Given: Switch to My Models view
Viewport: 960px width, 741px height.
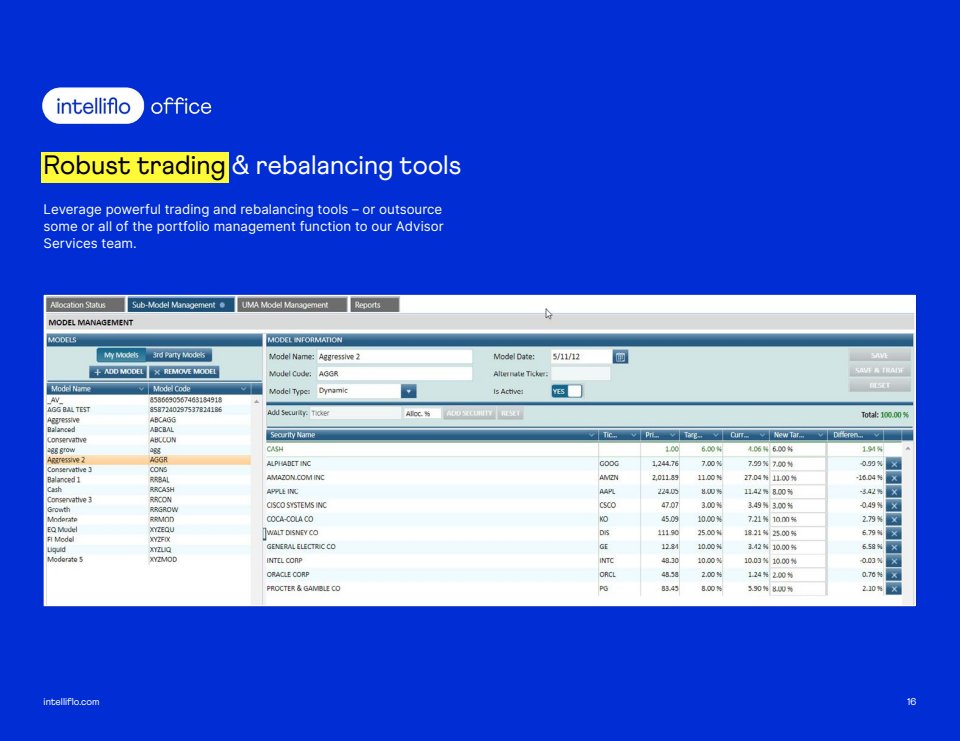Looking at the screenshot, I should [x=121, y=355].
